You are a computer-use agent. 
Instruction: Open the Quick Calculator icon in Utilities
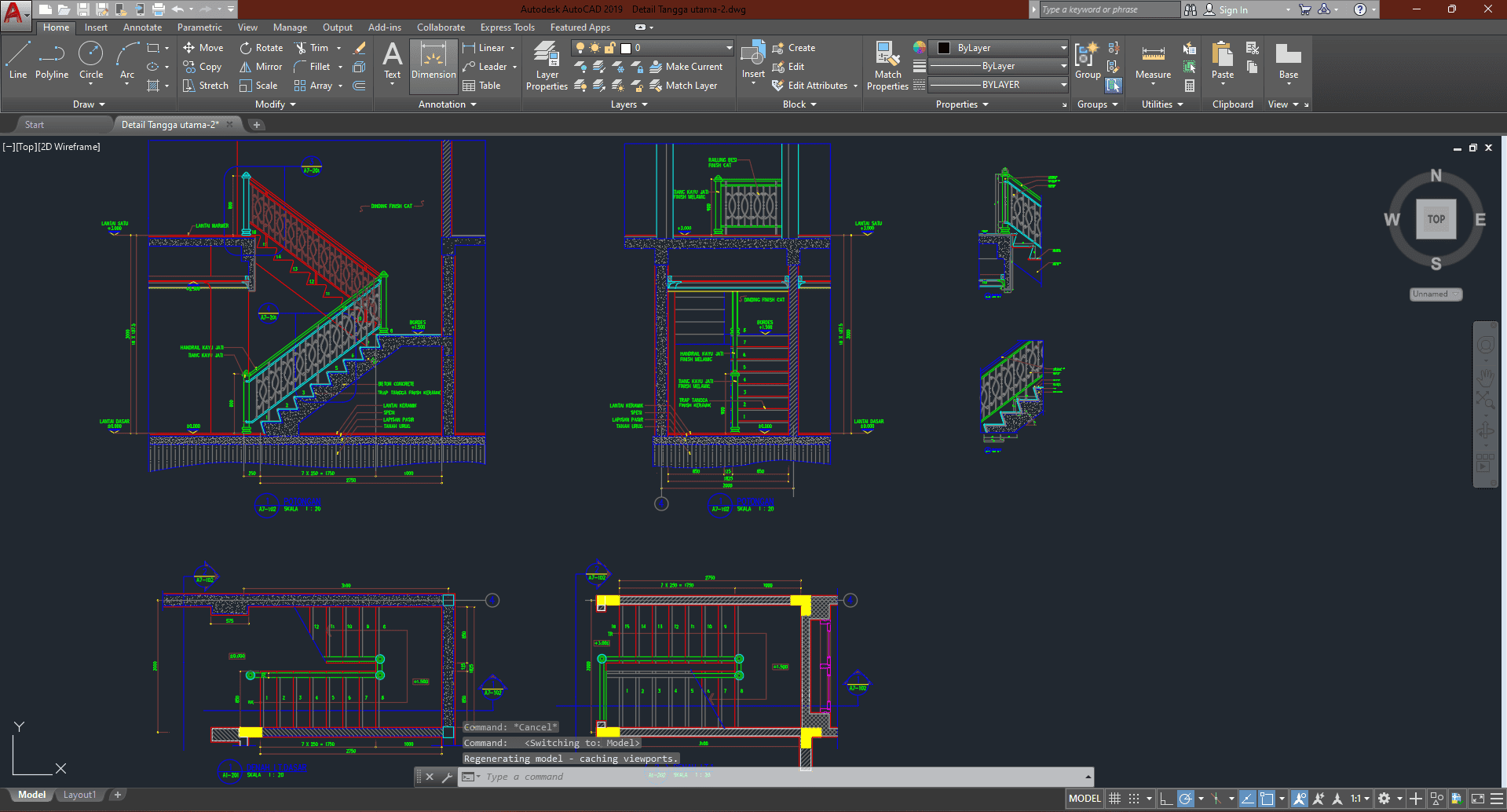[x=1190, y=86]
